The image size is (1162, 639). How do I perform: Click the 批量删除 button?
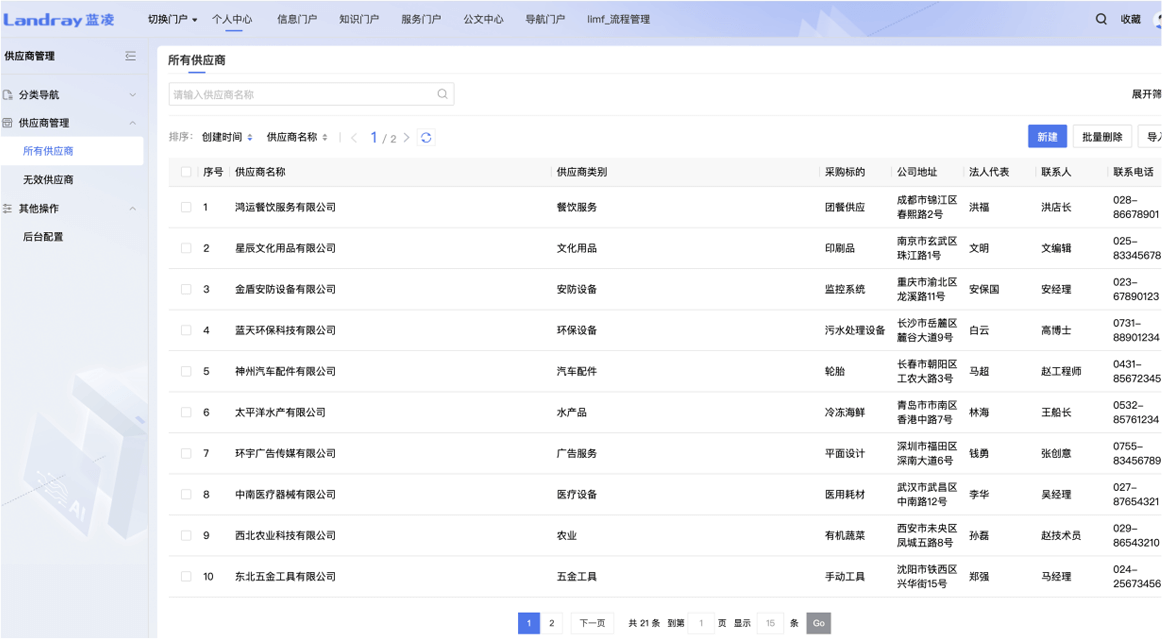1102,137
